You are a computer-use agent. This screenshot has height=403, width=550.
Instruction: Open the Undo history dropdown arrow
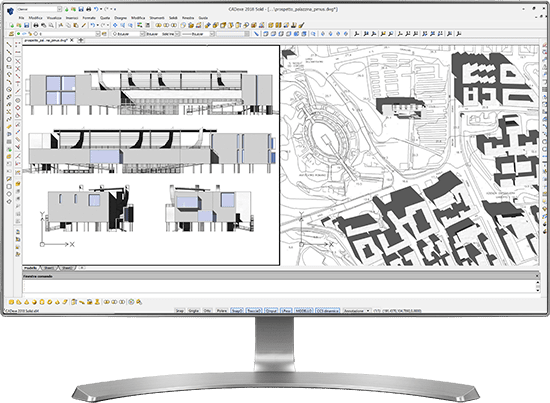(x=98, y=25)
